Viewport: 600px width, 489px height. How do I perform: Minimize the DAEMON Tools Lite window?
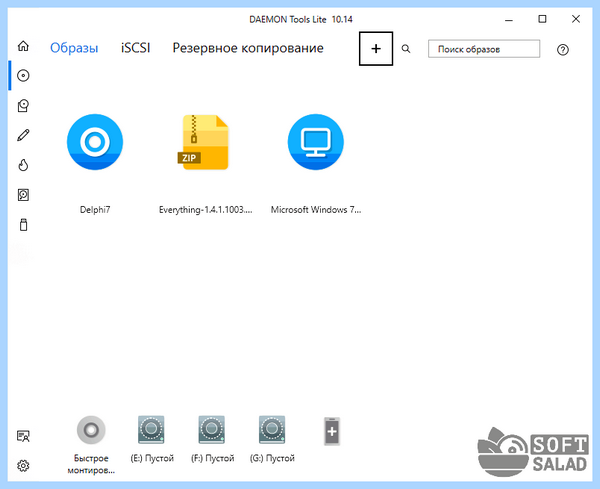(509, 19)
